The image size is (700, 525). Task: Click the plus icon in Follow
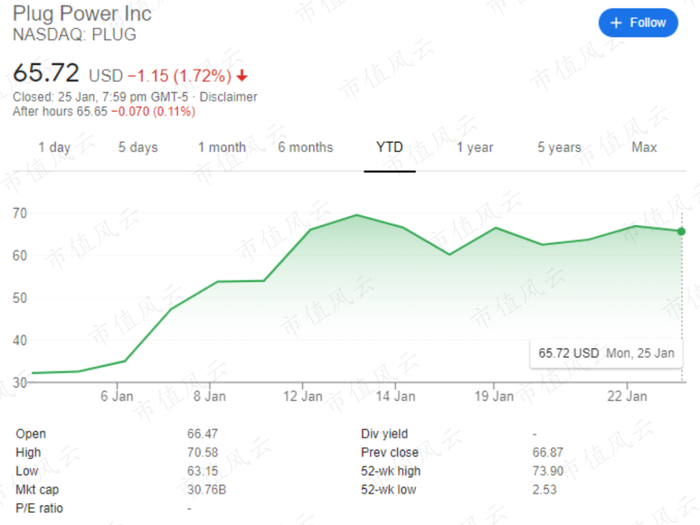point(616,23)
